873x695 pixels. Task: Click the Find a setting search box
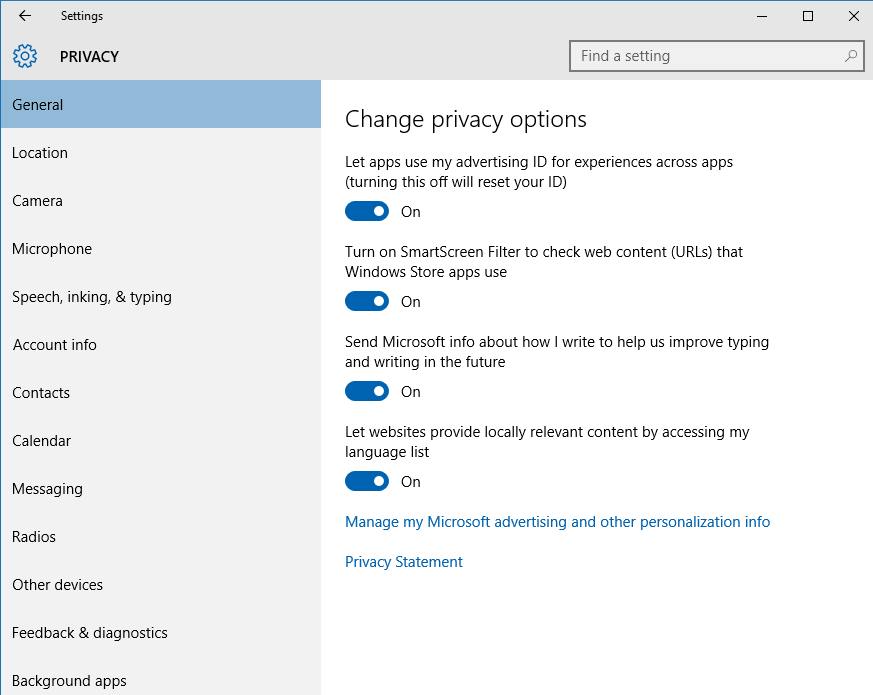tap(717, 56)
